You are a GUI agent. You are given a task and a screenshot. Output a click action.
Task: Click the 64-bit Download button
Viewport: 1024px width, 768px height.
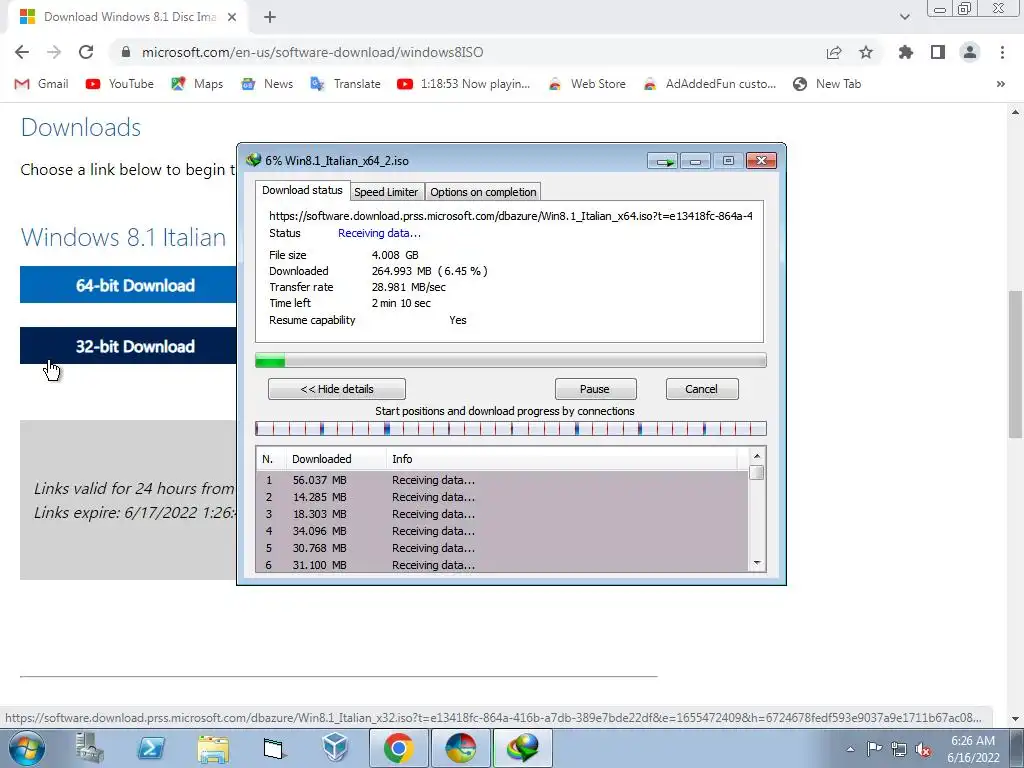pos(129,285)
